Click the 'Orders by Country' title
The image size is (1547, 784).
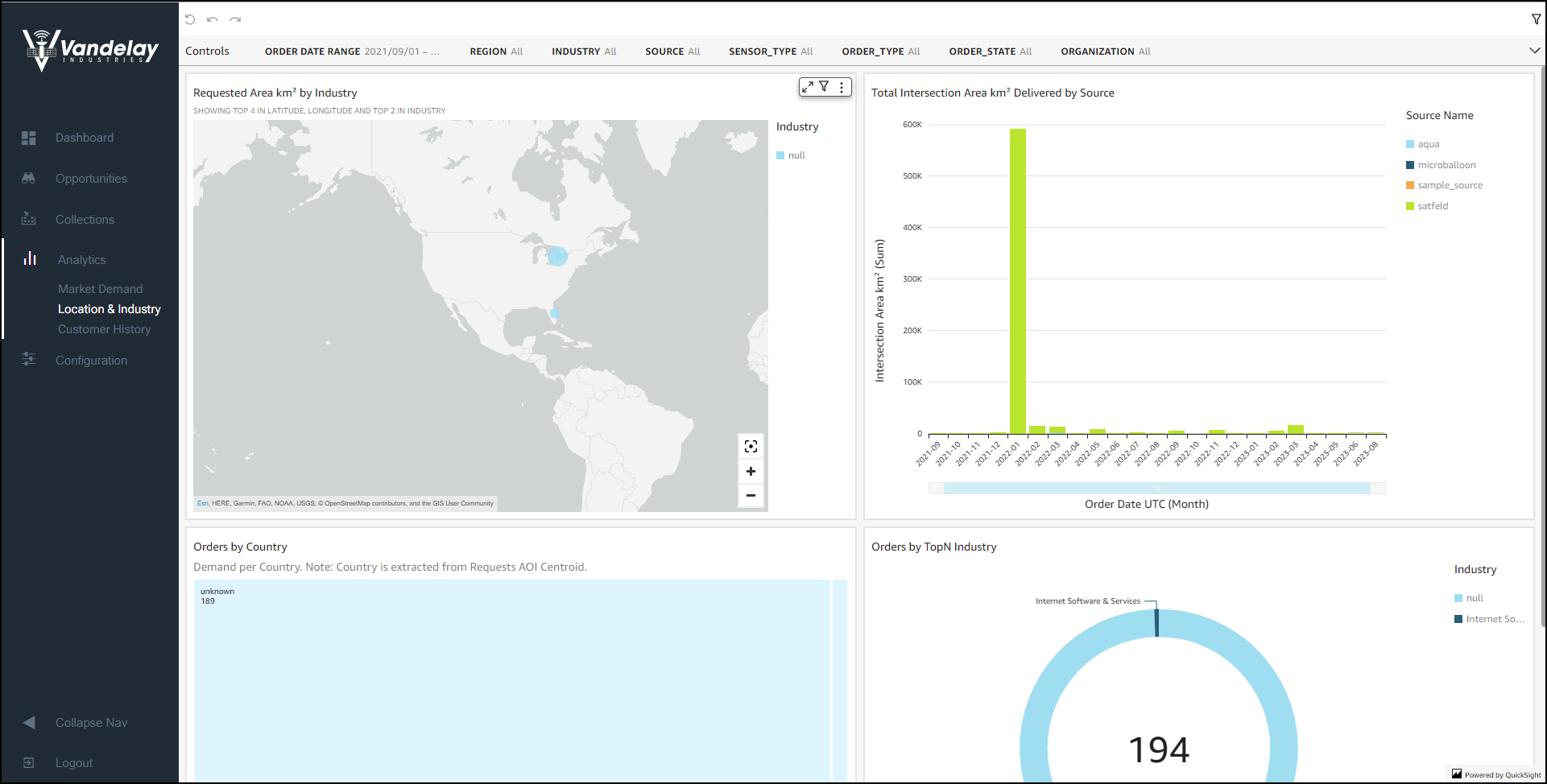point(240,547)
